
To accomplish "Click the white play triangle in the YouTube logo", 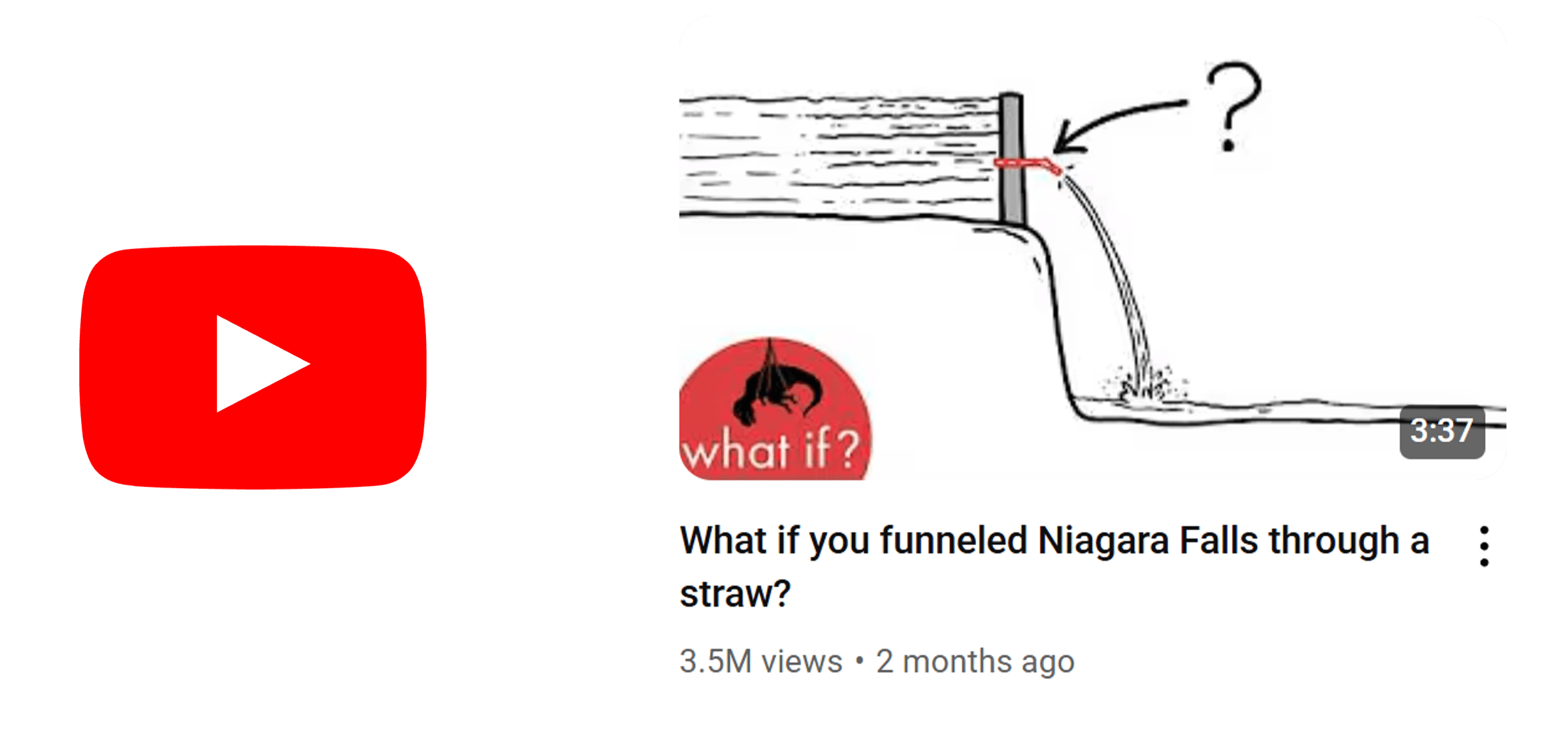I will click(263, 364).
